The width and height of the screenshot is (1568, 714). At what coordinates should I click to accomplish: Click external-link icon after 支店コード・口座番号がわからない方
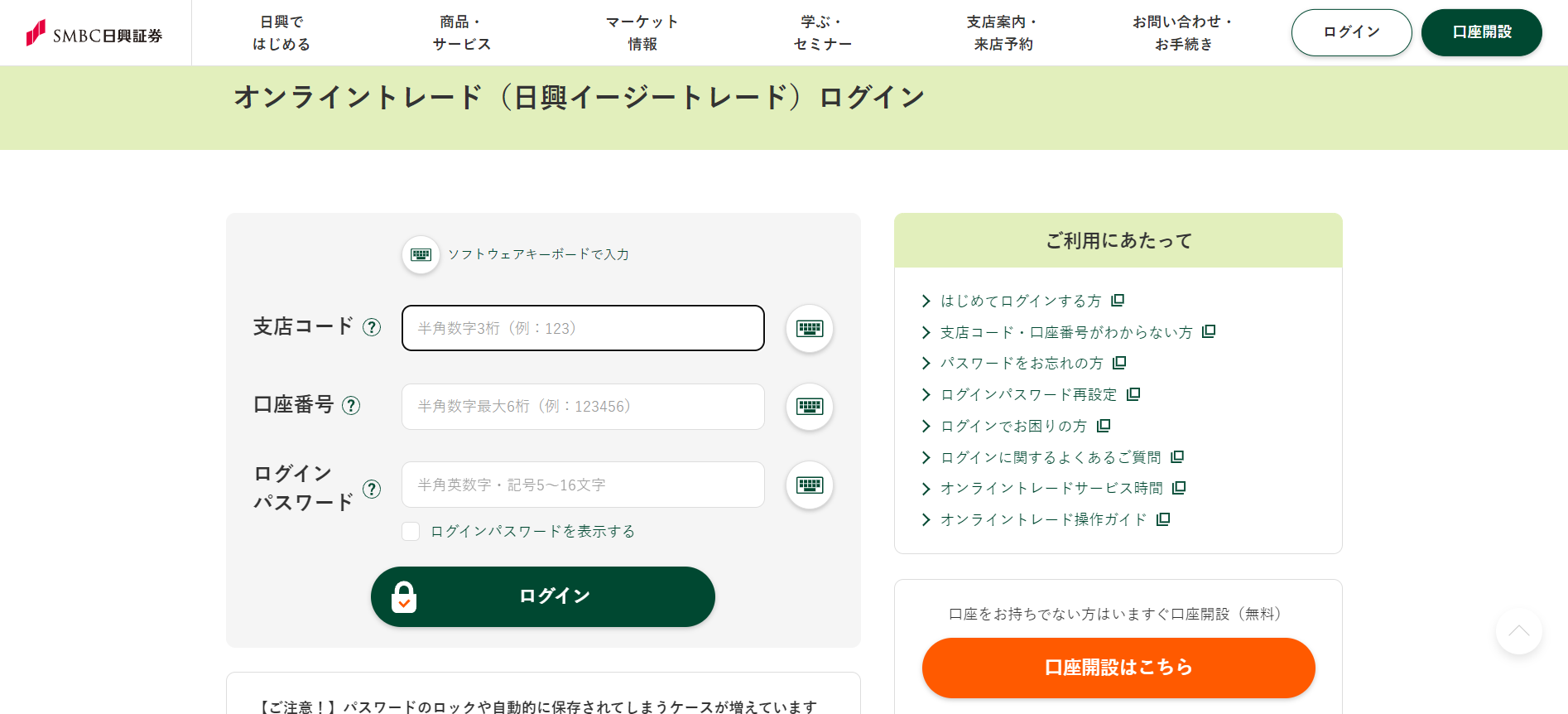1209,331
